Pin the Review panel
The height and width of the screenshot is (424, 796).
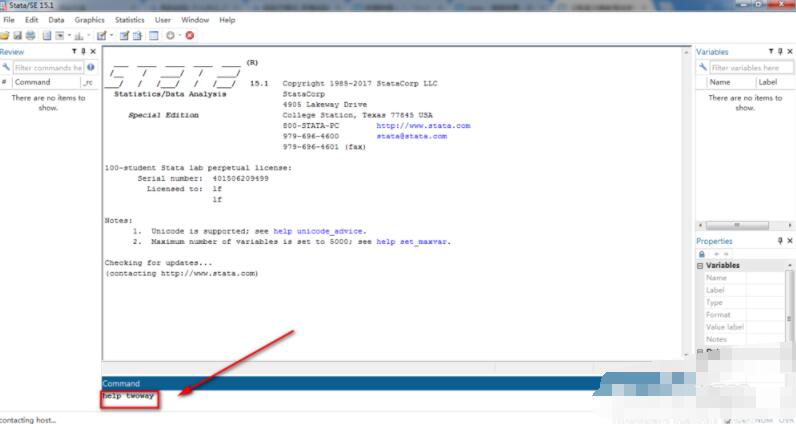click(x=83, y=51)
